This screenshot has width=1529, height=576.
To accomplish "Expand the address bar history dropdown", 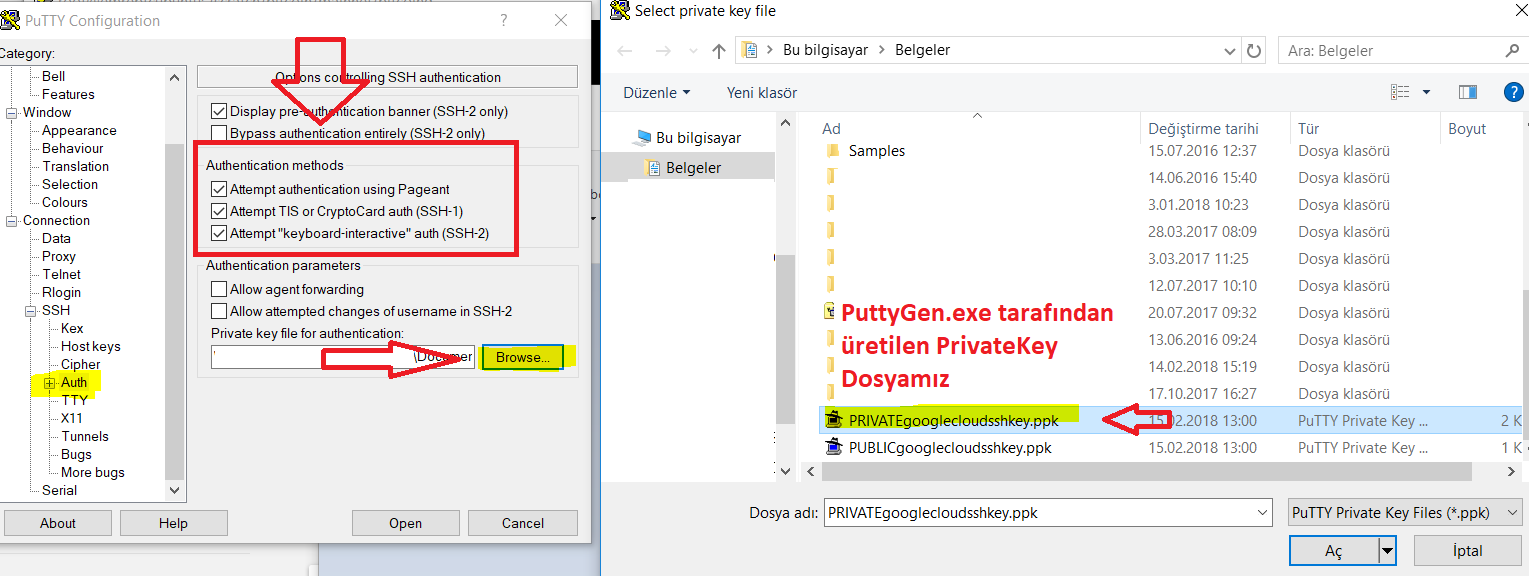I will click(x=1230, y=50).
